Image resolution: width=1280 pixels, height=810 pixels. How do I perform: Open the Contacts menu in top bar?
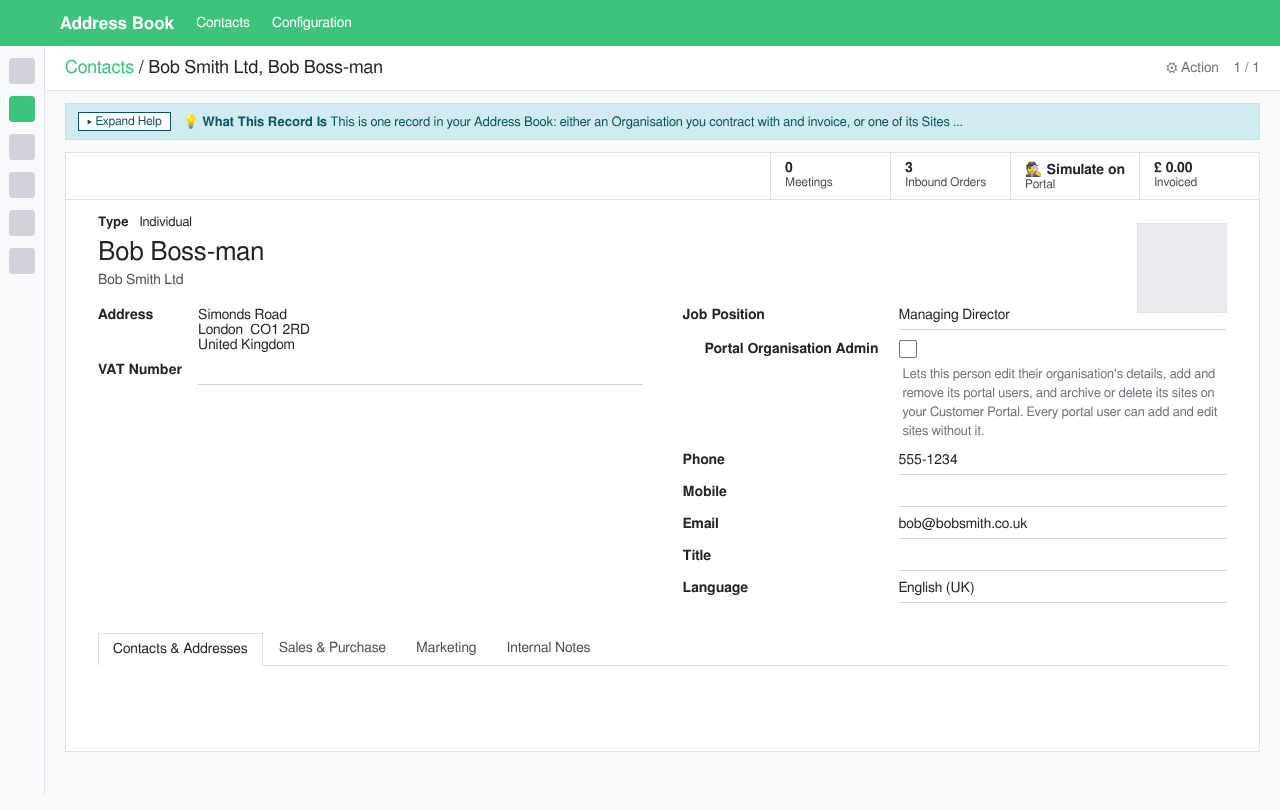(223, 22)
